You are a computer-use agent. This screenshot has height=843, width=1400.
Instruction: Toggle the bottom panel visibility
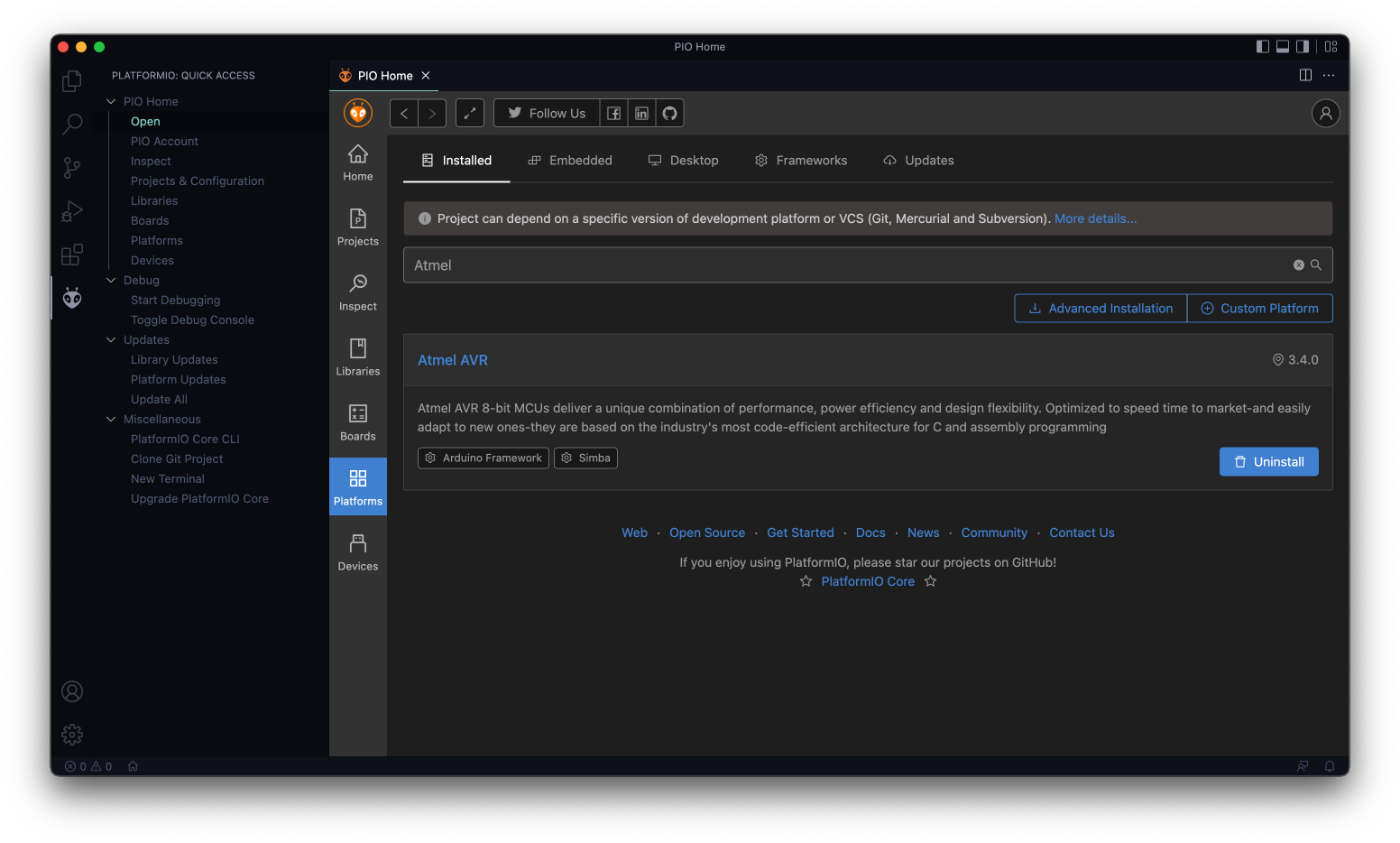pyautogui.click(x=1283, y=47)
